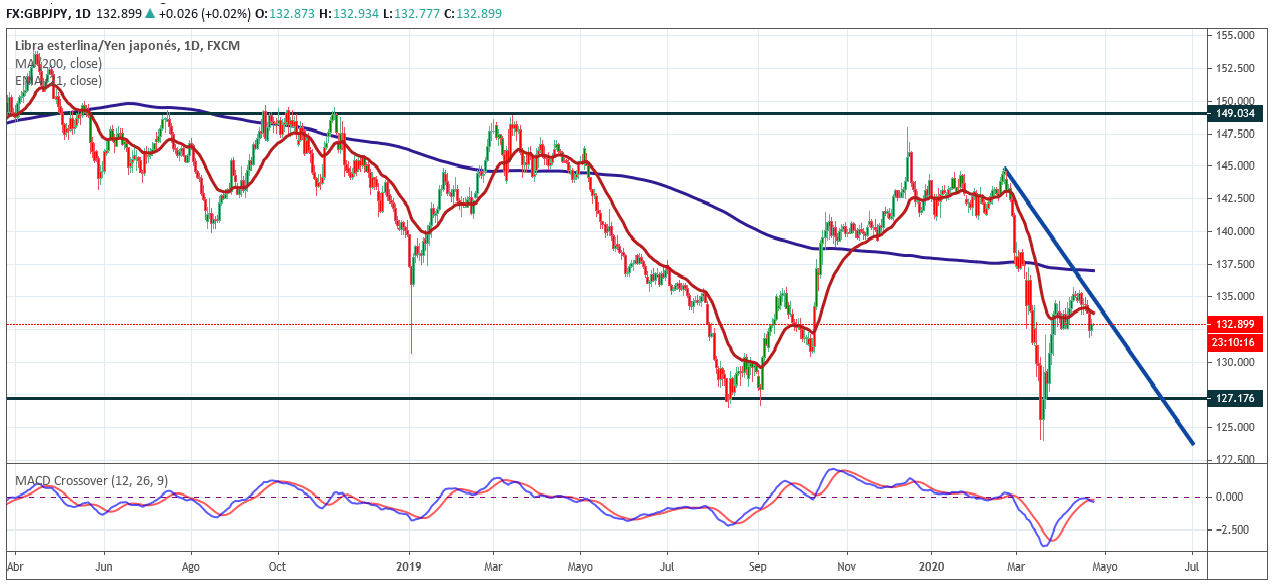Click the -2.500 MACD scale label
1274x585 pixels.
tap(1230, 529)
